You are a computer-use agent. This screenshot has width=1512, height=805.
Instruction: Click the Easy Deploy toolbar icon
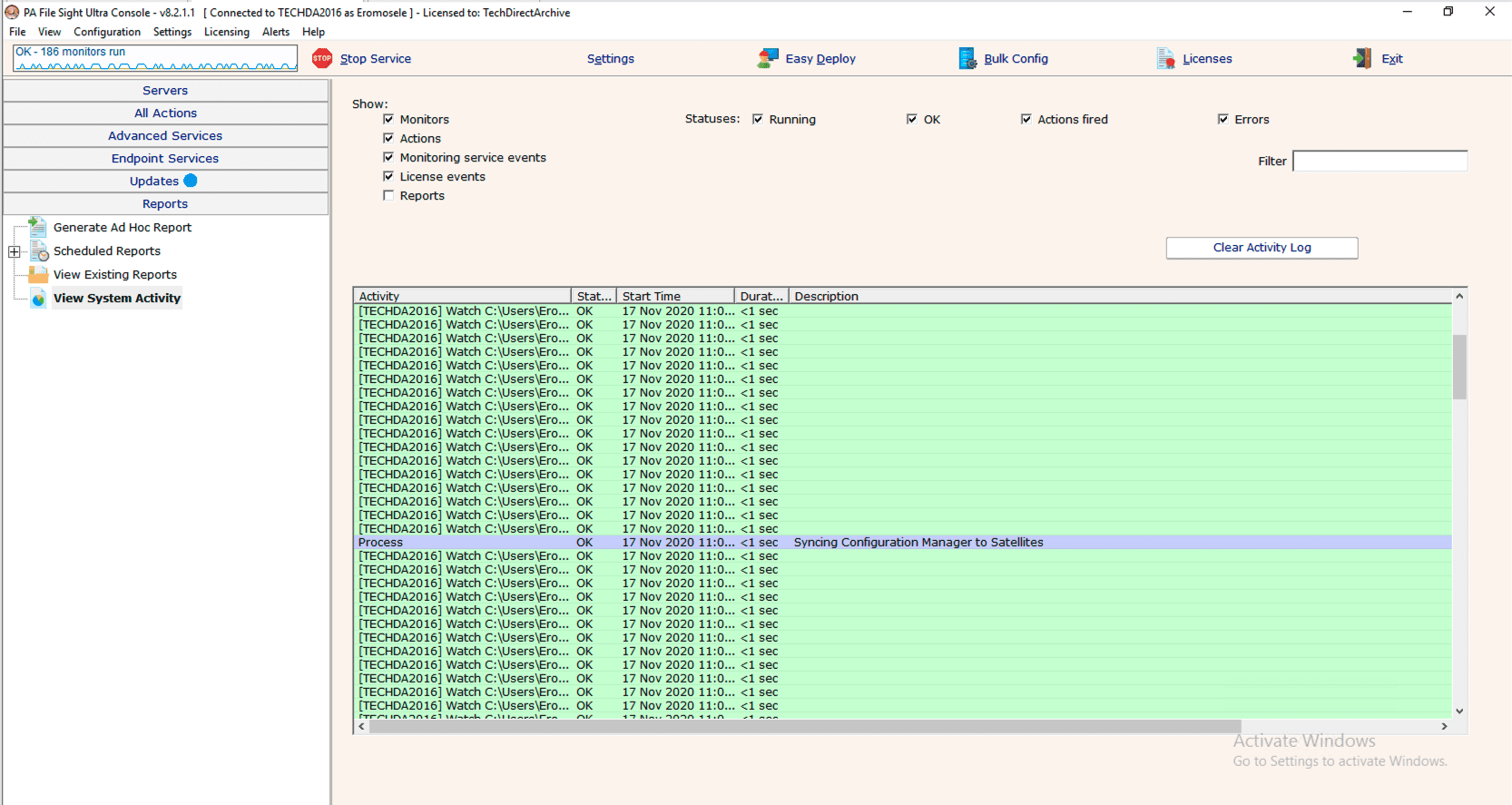768,58
